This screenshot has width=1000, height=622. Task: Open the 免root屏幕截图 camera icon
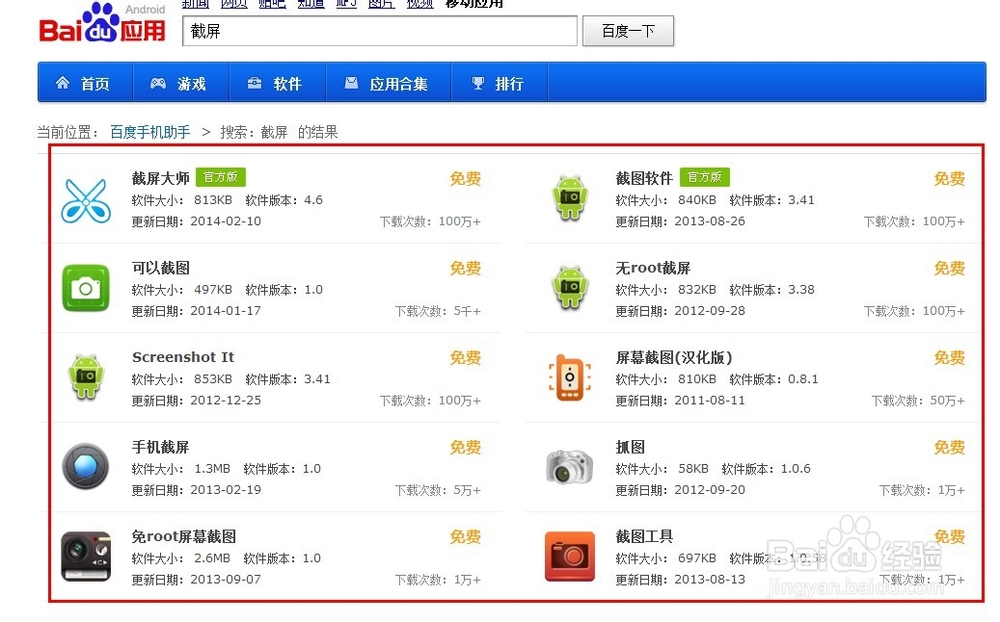86,556
